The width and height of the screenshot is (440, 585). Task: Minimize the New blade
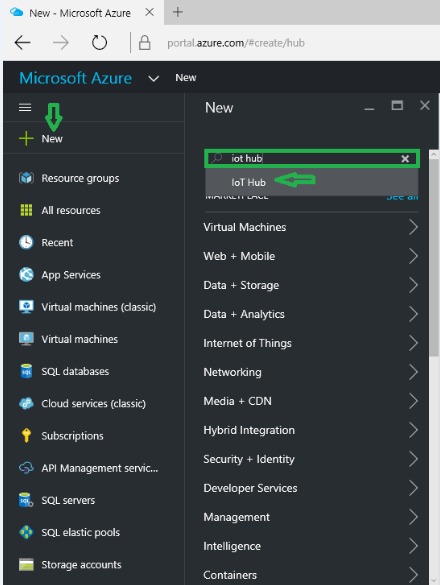click(x=369, y=109)
